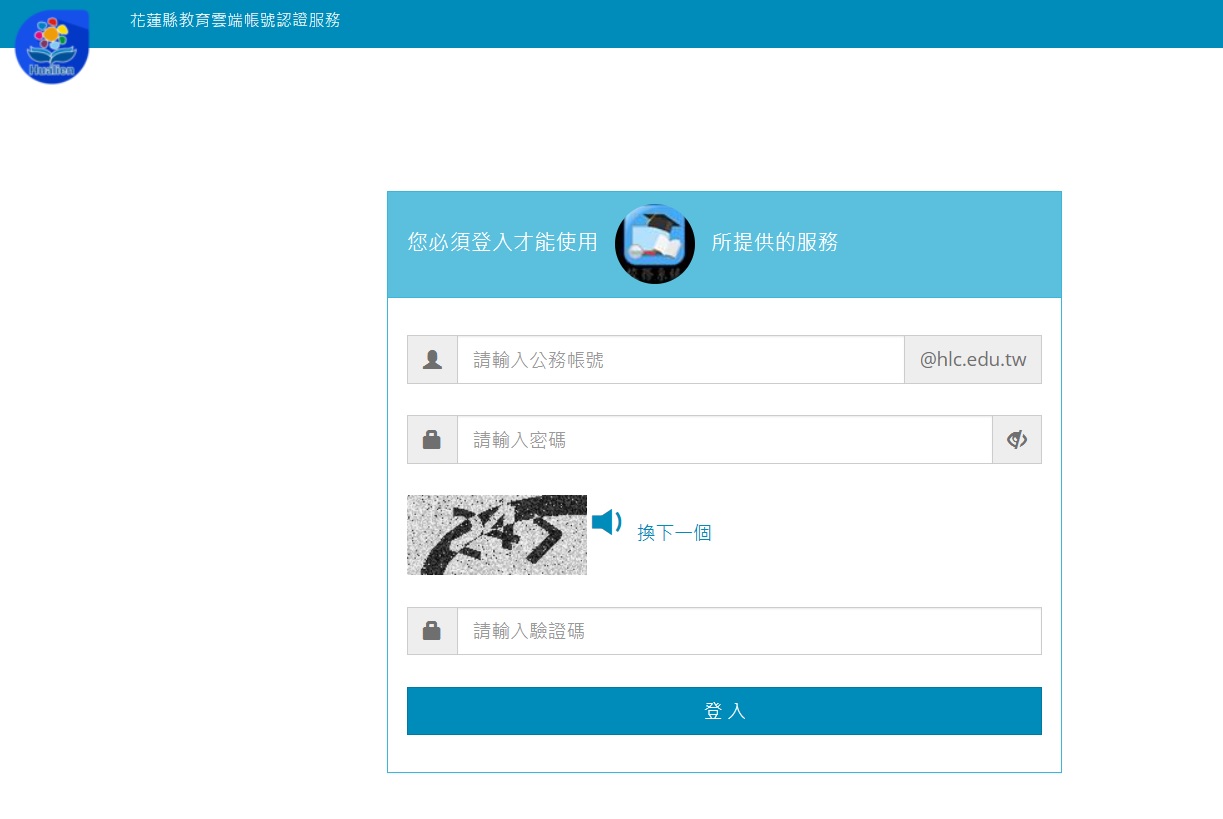Focus the 請輸入公務帳號 account input field
This screenshot has height=819, width=1223.
click(680, 360)
